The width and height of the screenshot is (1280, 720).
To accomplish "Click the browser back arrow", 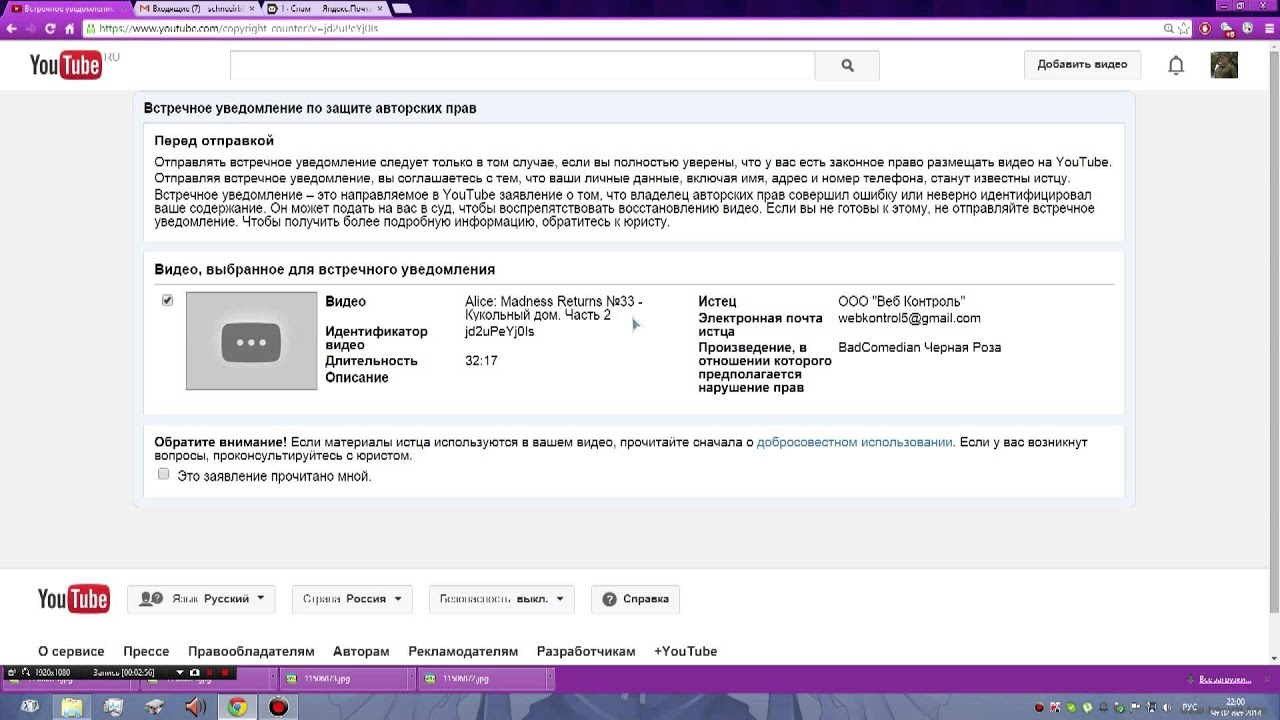I will click(x=11, y=29).
